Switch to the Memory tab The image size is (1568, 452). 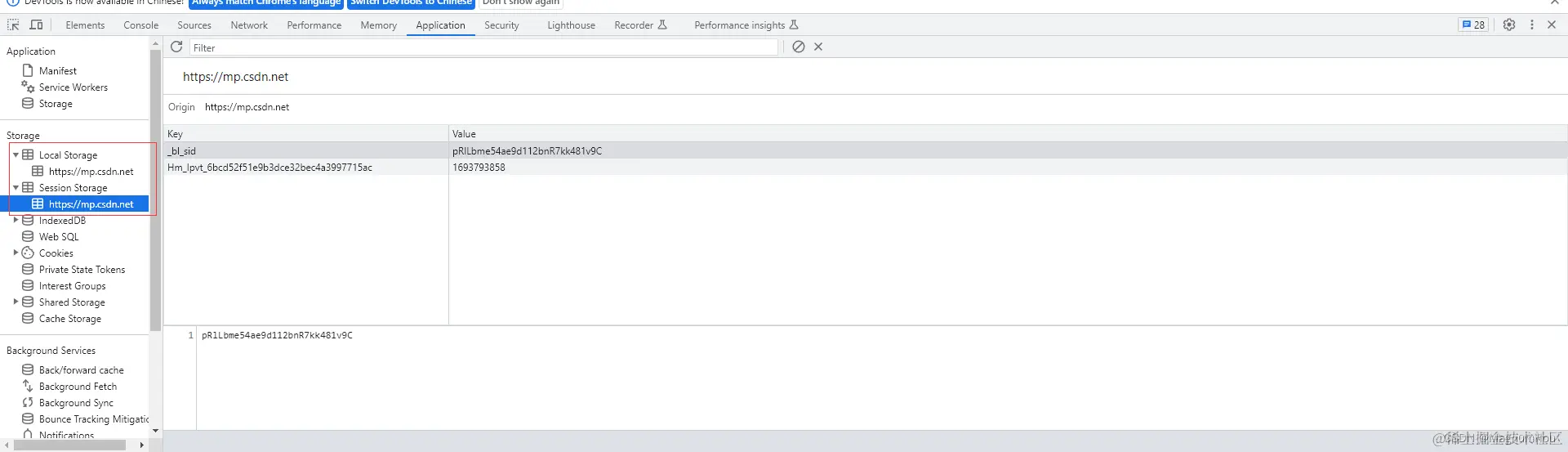[x=378, y=25]
